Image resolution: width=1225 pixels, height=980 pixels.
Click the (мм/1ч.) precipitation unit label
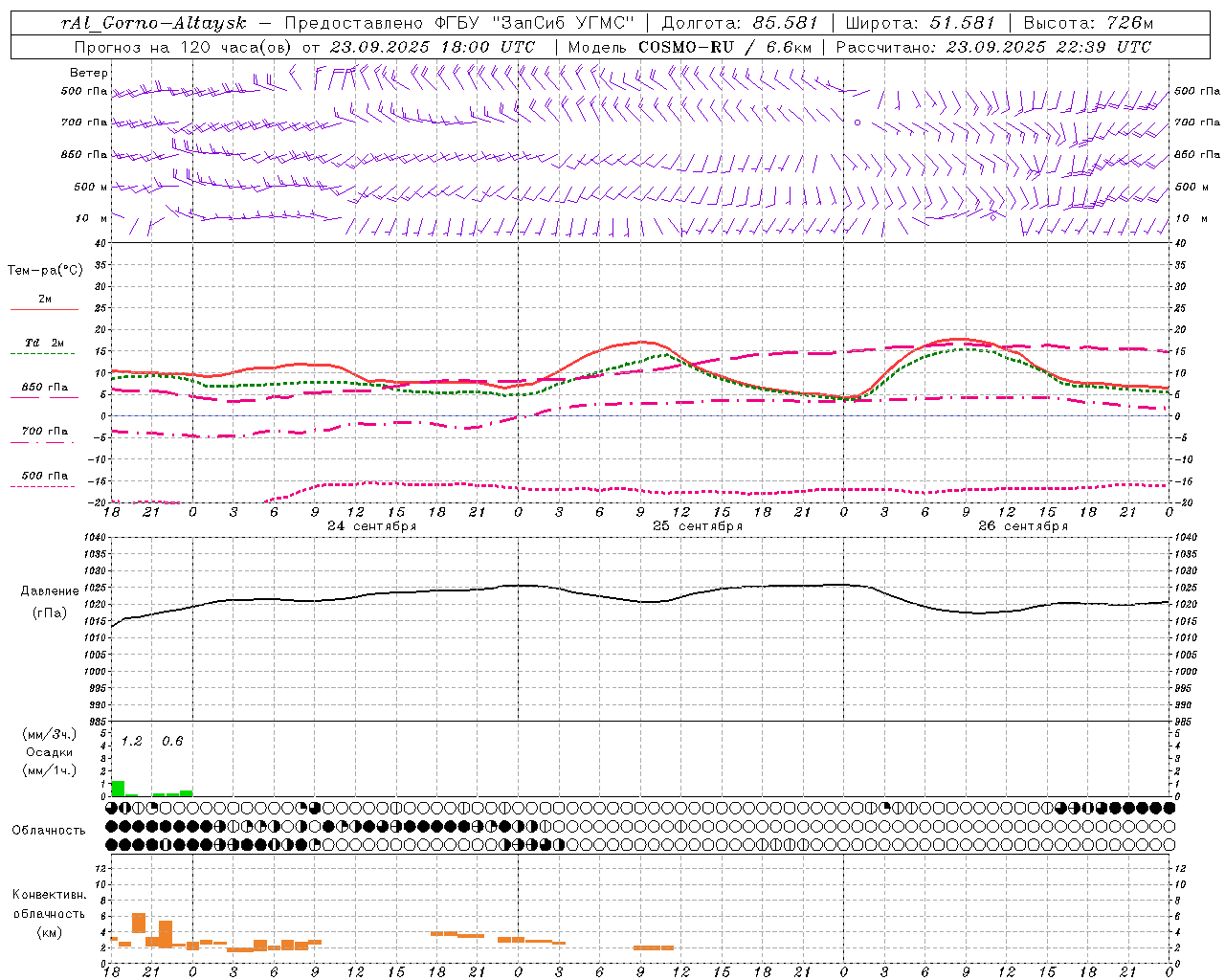[x=50, y=770]
